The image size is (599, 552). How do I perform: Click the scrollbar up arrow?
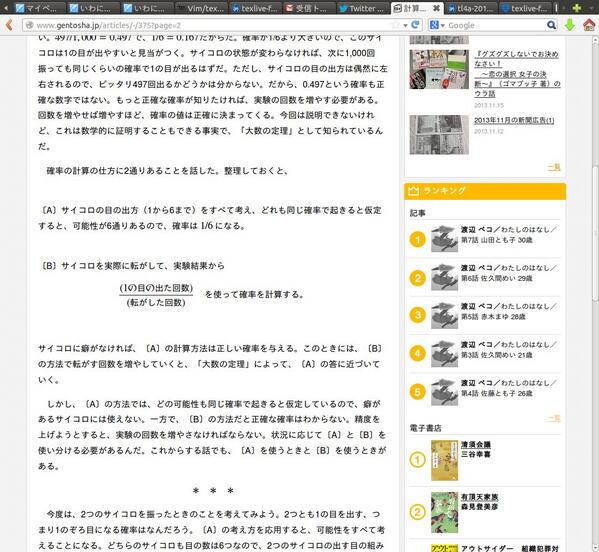pos(595,40)
